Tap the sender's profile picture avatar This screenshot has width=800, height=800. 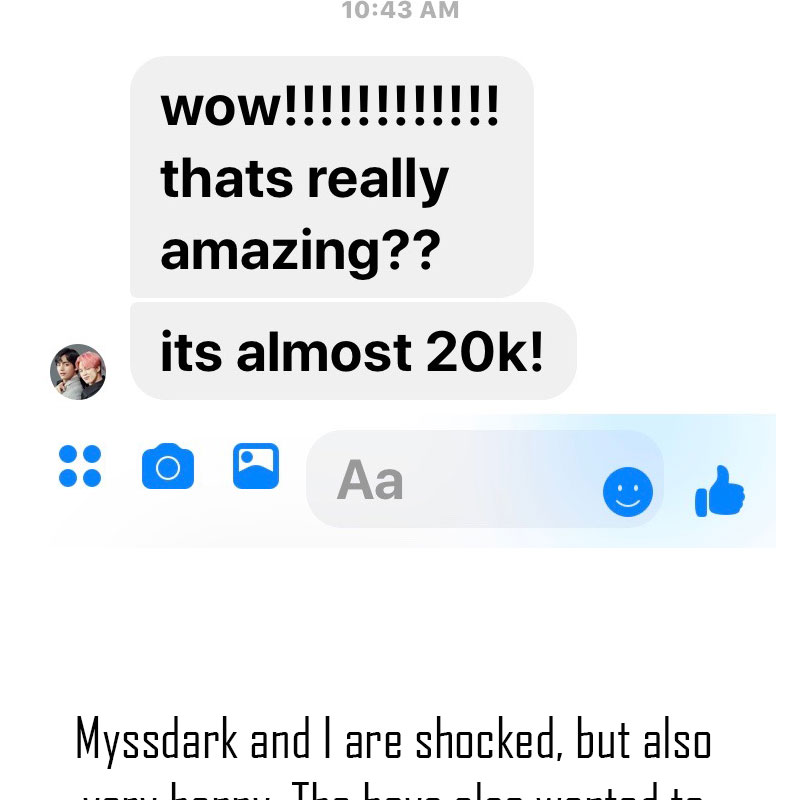pos(78,371)
